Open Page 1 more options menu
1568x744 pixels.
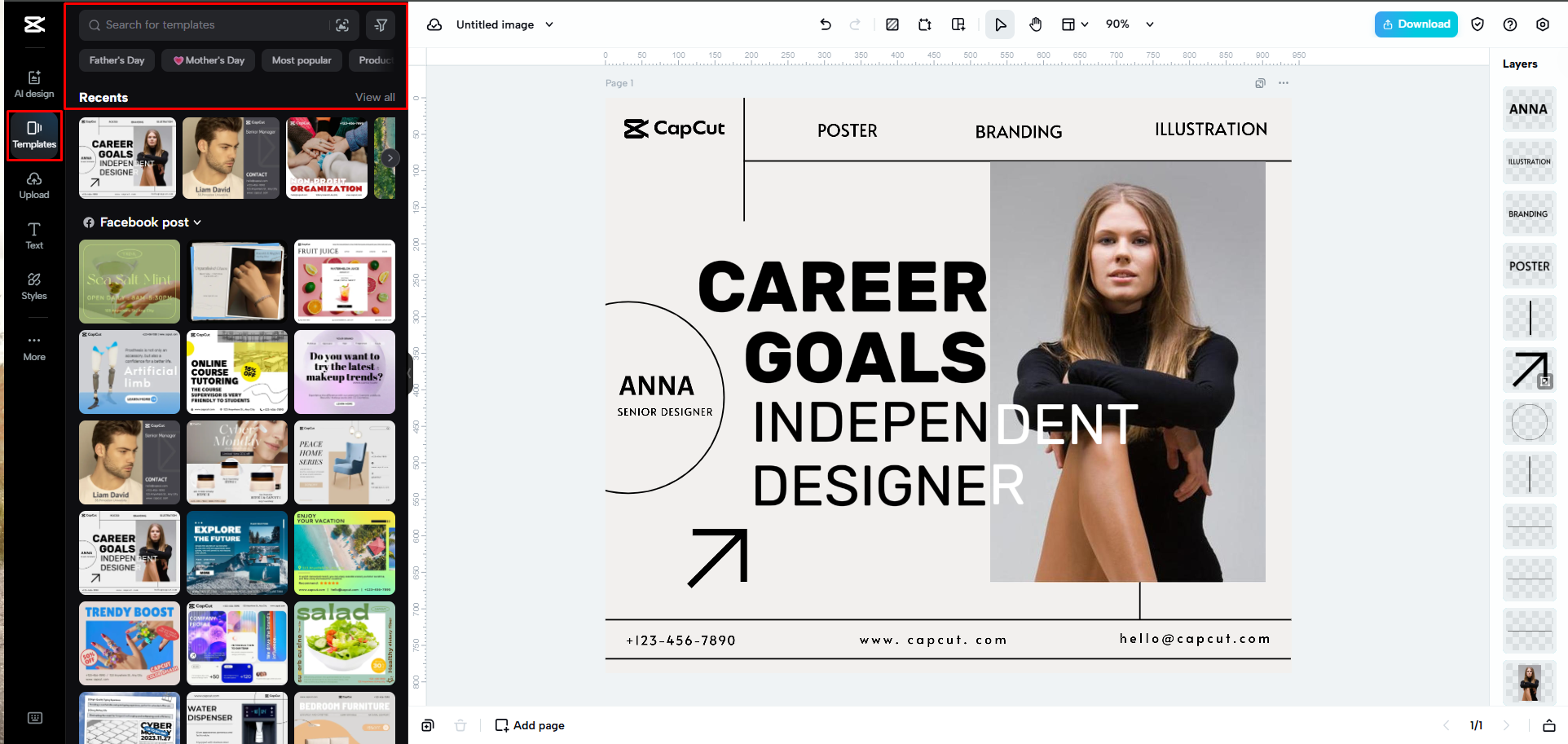coord(1284,83)
